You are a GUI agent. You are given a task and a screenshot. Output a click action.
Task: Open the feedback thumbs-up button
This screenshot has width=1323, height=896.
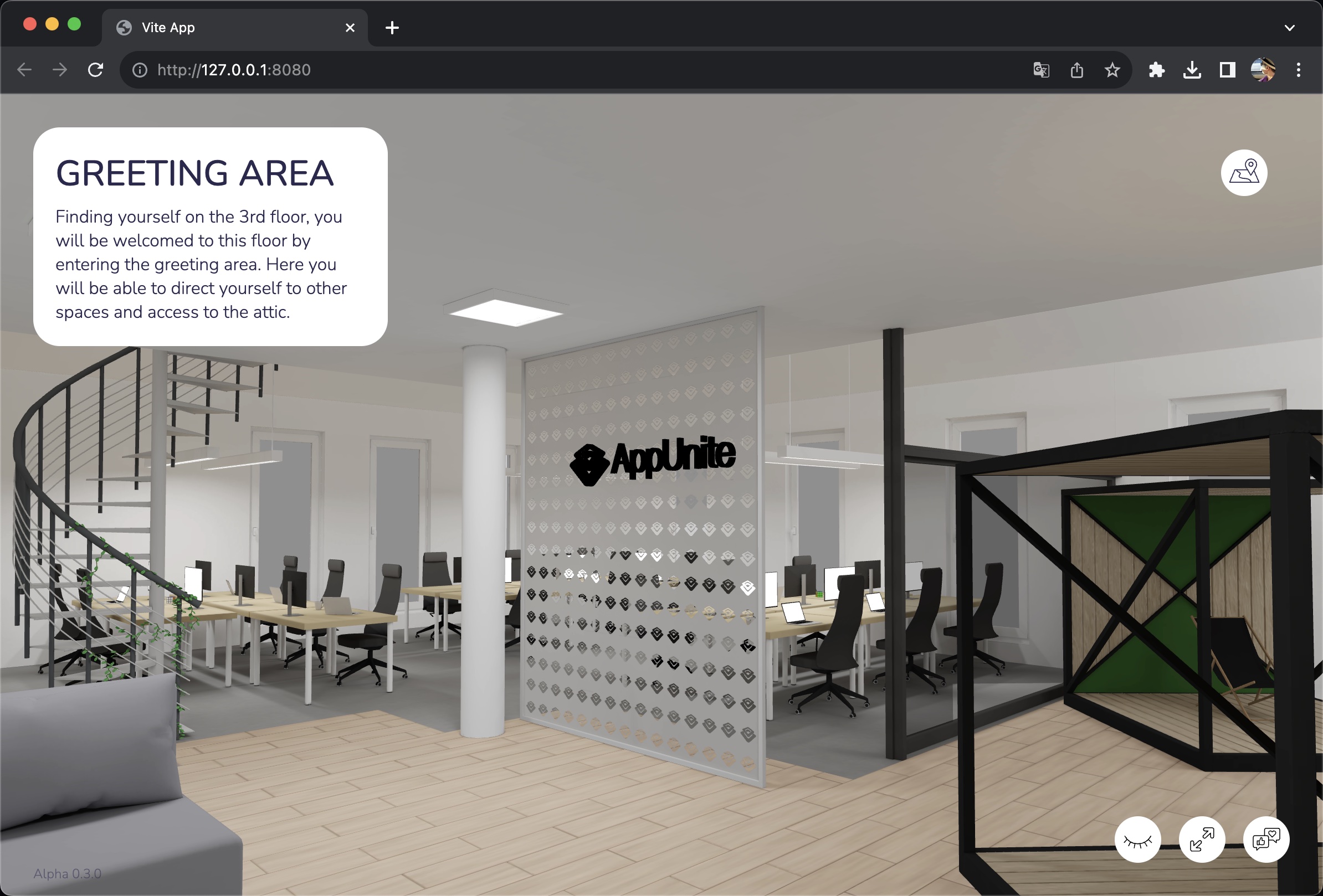coord(1265,839)
